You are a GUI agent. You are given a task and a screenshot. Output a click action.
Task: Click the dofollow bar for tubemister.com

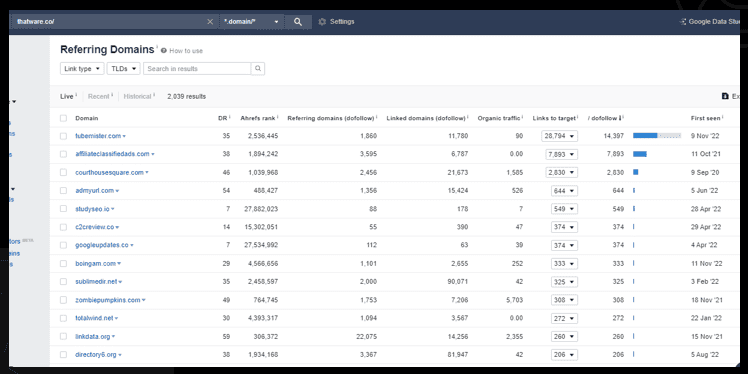pos(657,136)
